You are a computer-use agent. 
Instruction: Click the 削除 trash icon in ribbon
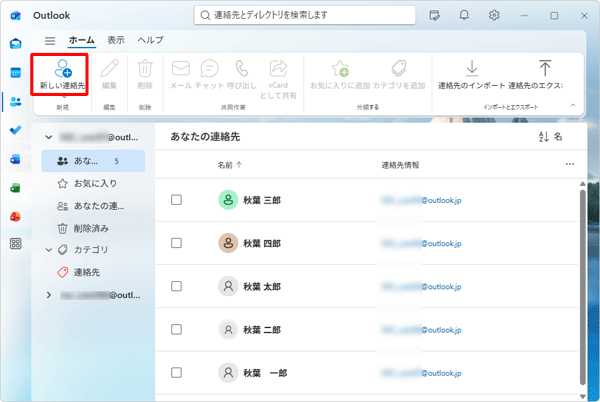click(145, 69)
